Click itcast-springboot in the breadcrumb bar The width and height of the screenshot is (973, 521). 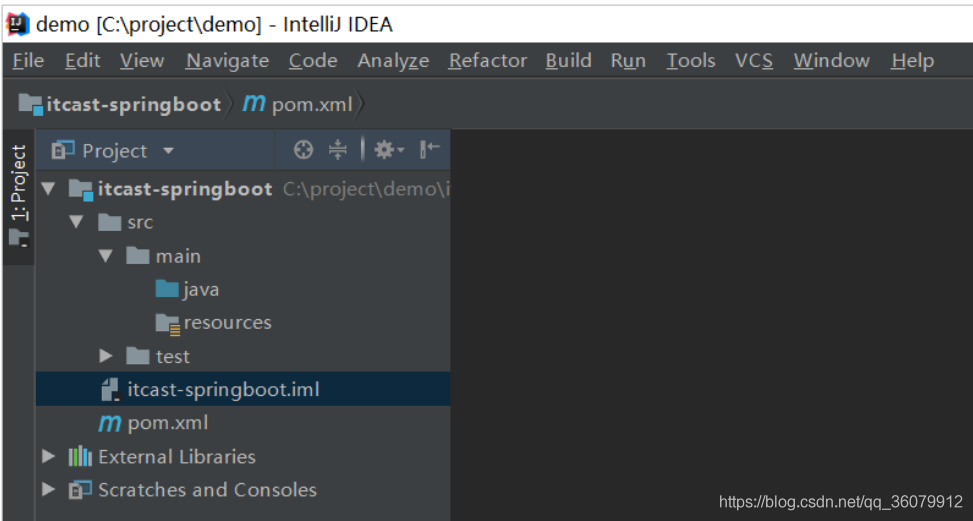[x=133, y=104]
